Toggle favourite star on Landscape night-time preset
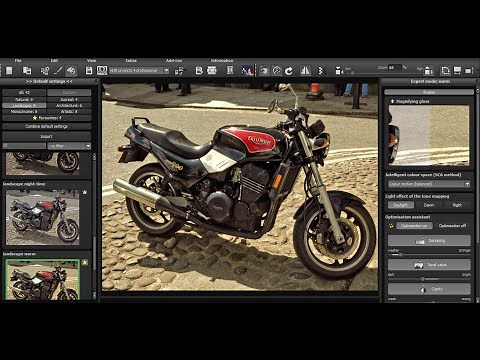This screenshot has width=480, height=360. coord(85,192)
